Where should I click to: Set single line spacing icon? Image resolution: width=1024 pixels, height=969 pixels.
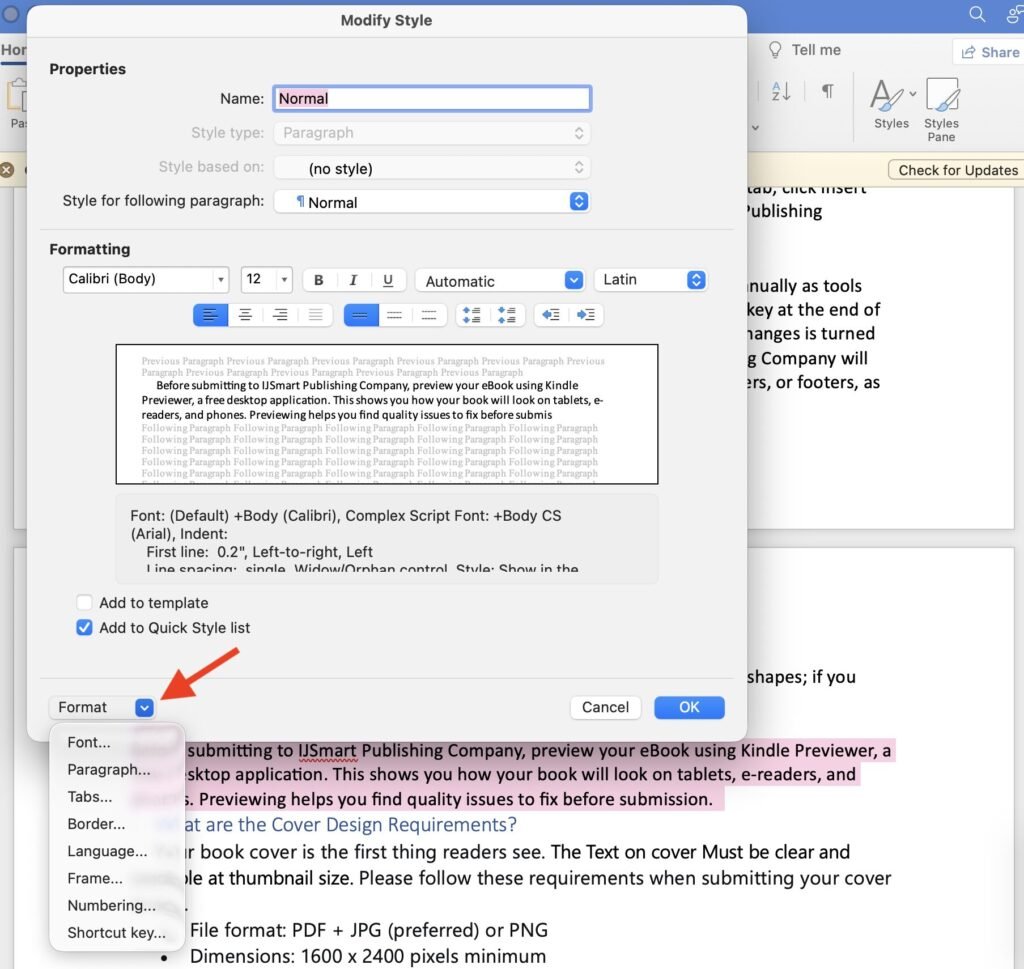(x=360, y=315)
